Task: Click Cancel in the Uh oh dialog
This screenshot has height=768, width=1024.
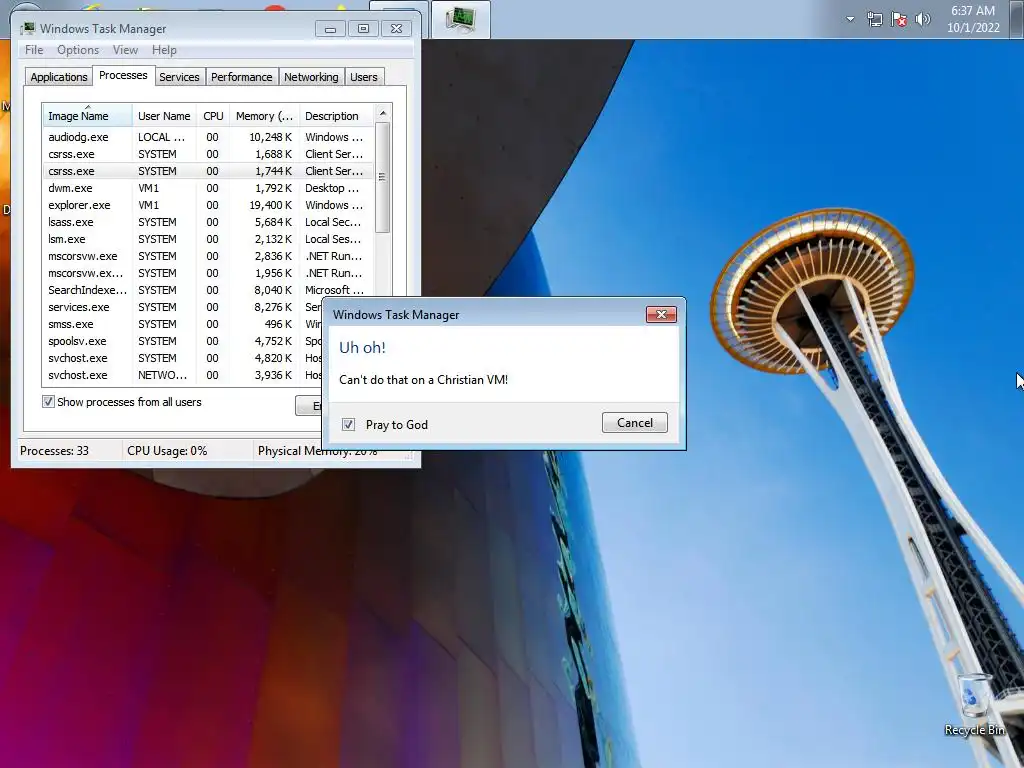Action: [635, 423]
